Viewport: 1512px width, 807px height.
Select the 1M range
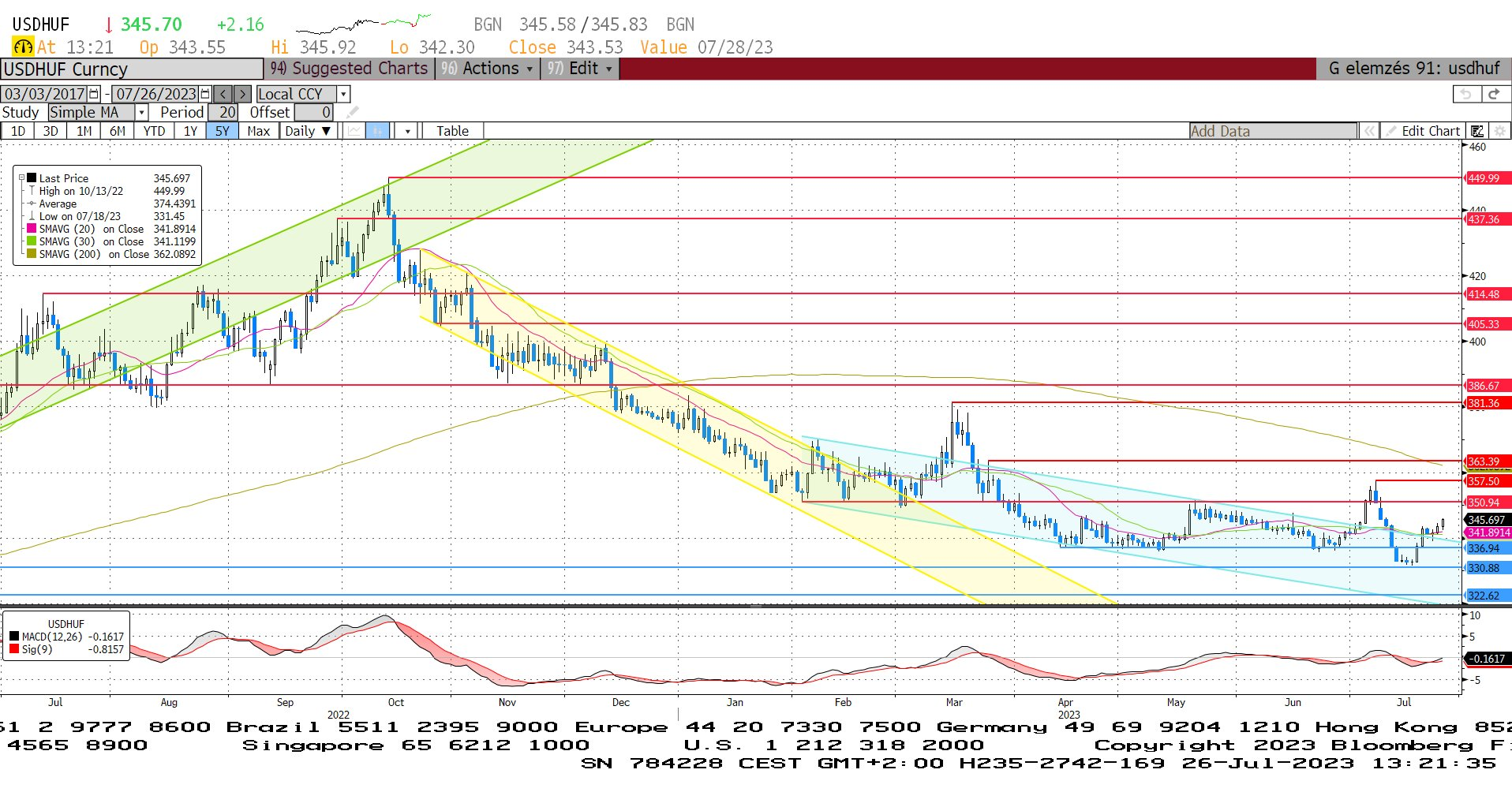[84, 131]
